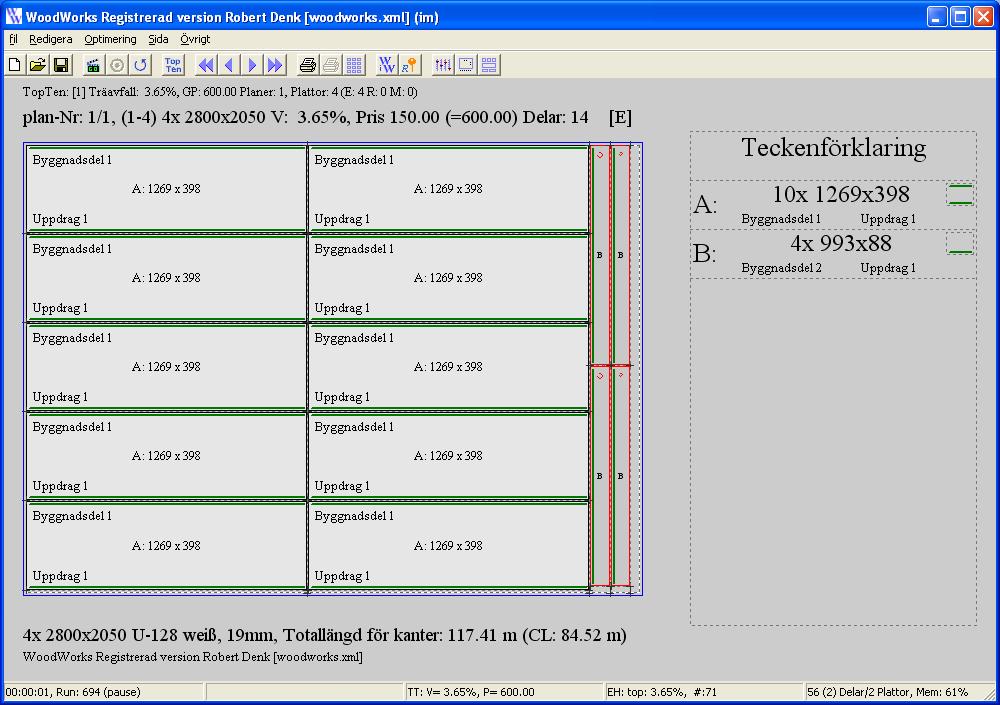Select the top-left A: 1269 x 398 panel
This screenshot has height=705, width=1000.
(166, 189)
